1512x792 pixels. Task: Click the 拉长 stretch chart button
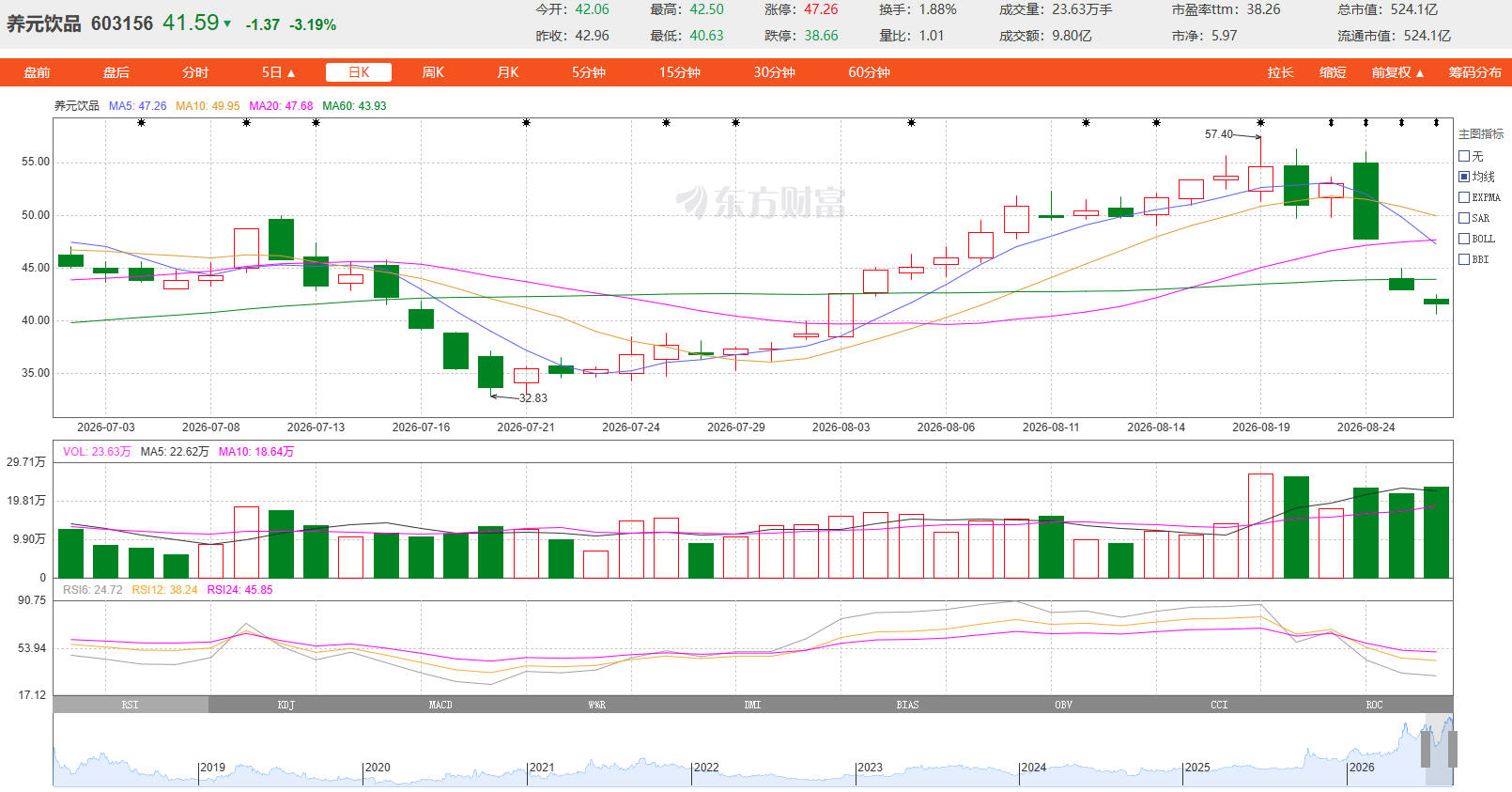(1280, 72)
